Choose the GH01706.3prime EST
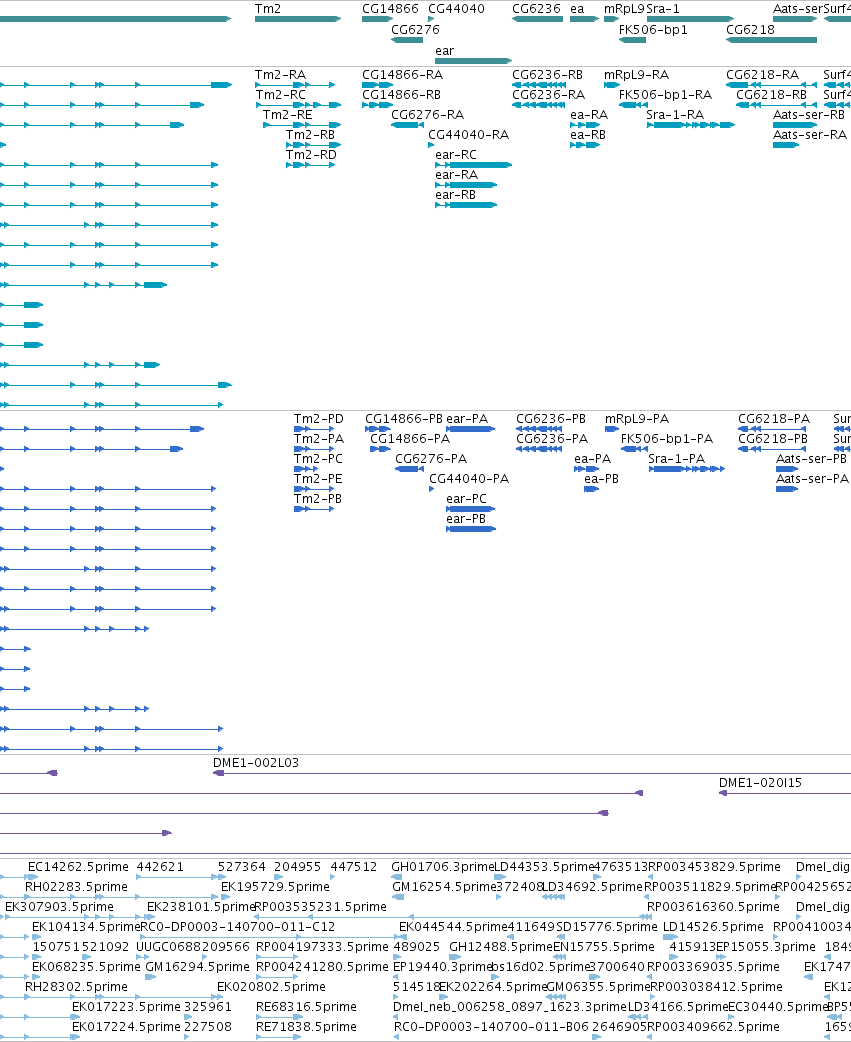The image size is (851, 1042). [x=397, y=878]
